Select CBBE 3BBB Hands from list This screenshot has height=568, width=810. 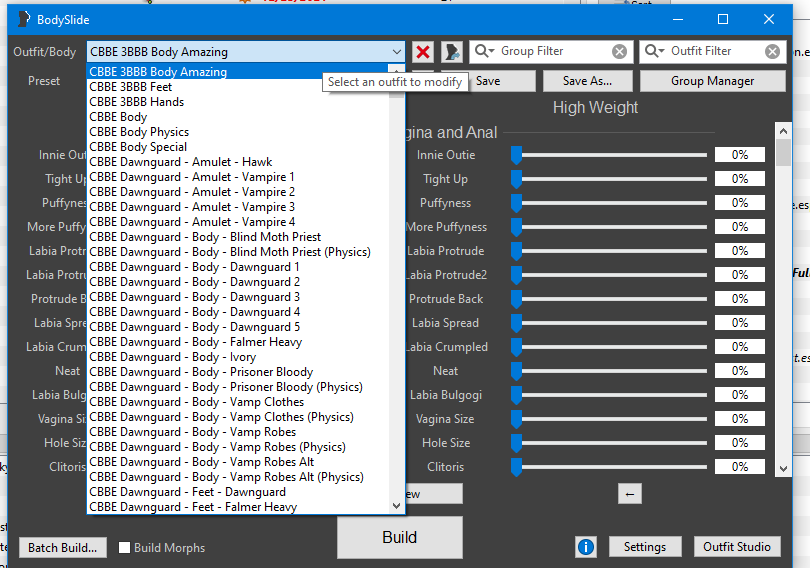tap(237, 102)
